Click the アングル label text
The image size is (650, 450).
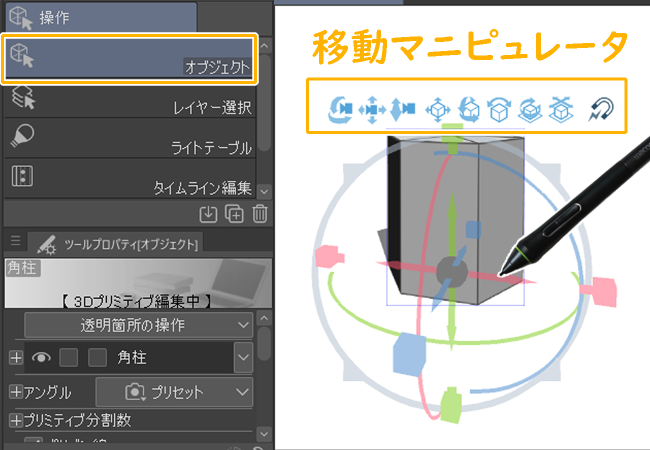[x=47, y=392]
